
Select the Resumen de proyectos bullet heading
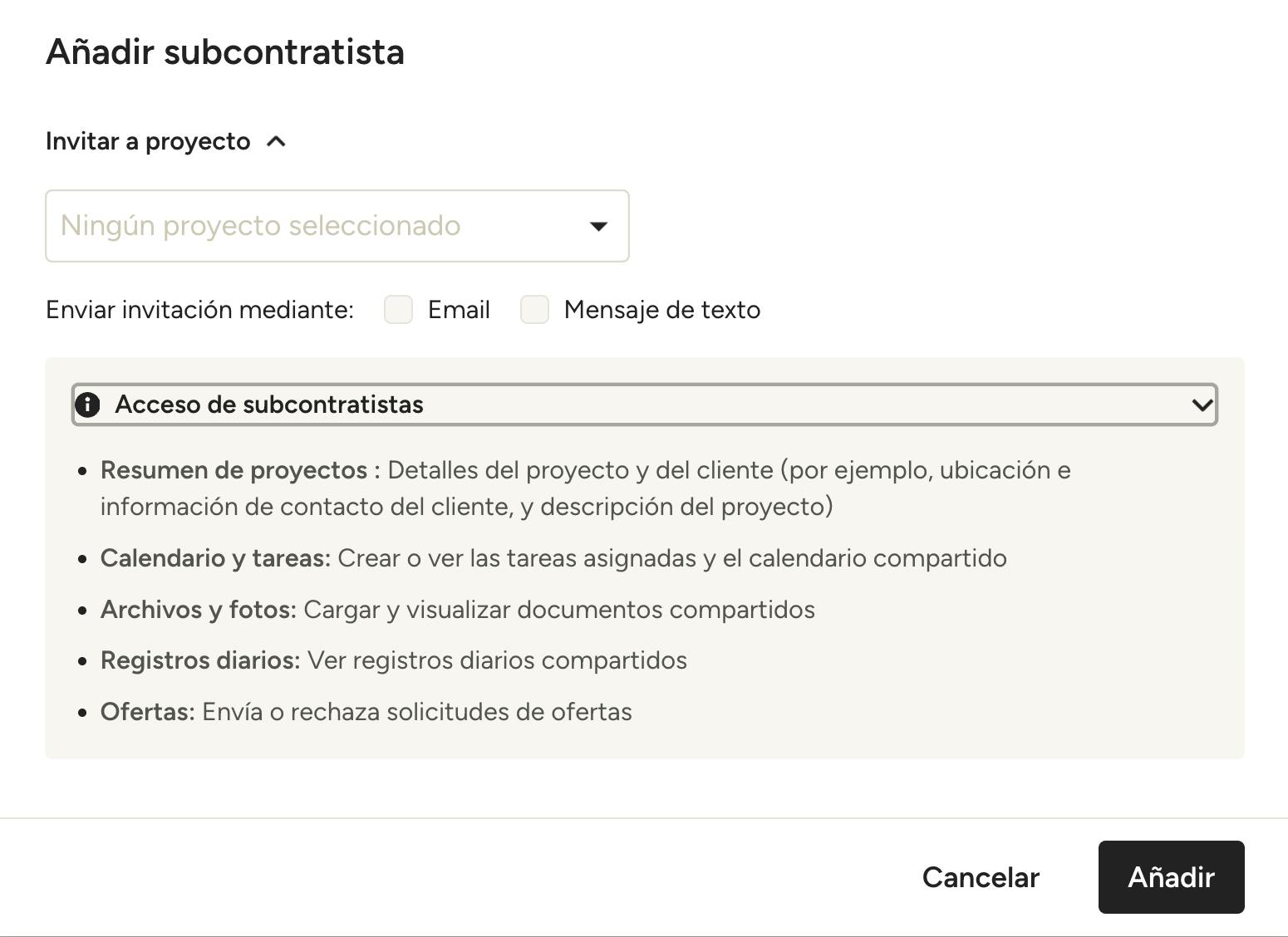tap(234, 470)
